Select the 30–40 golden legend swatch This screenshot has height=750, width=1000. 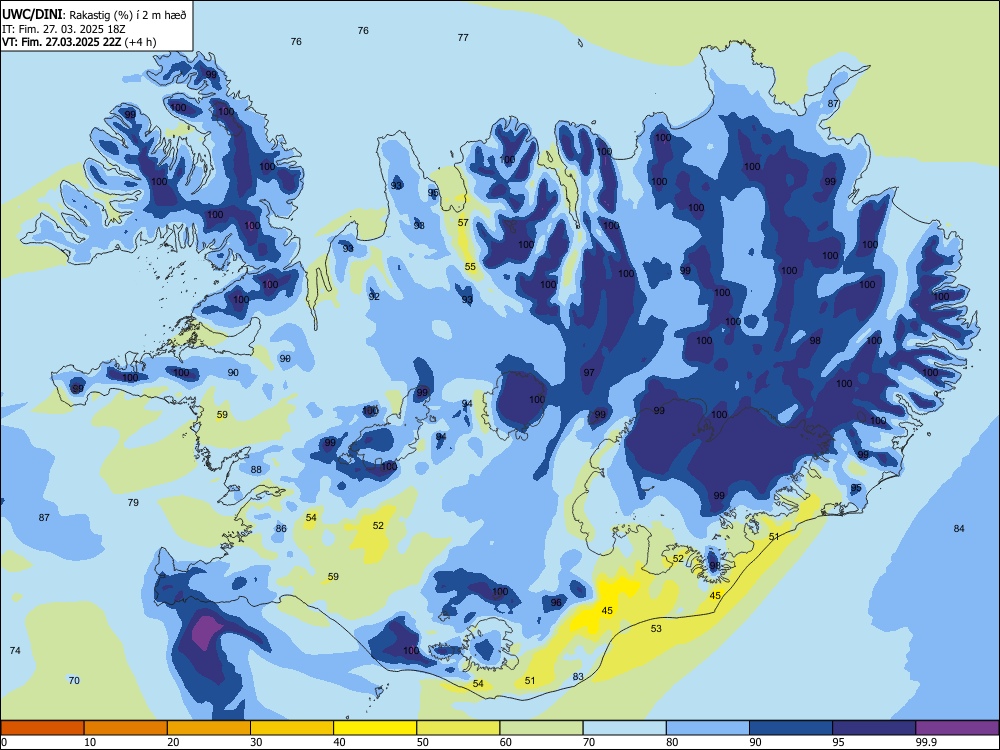pos(292,728)
